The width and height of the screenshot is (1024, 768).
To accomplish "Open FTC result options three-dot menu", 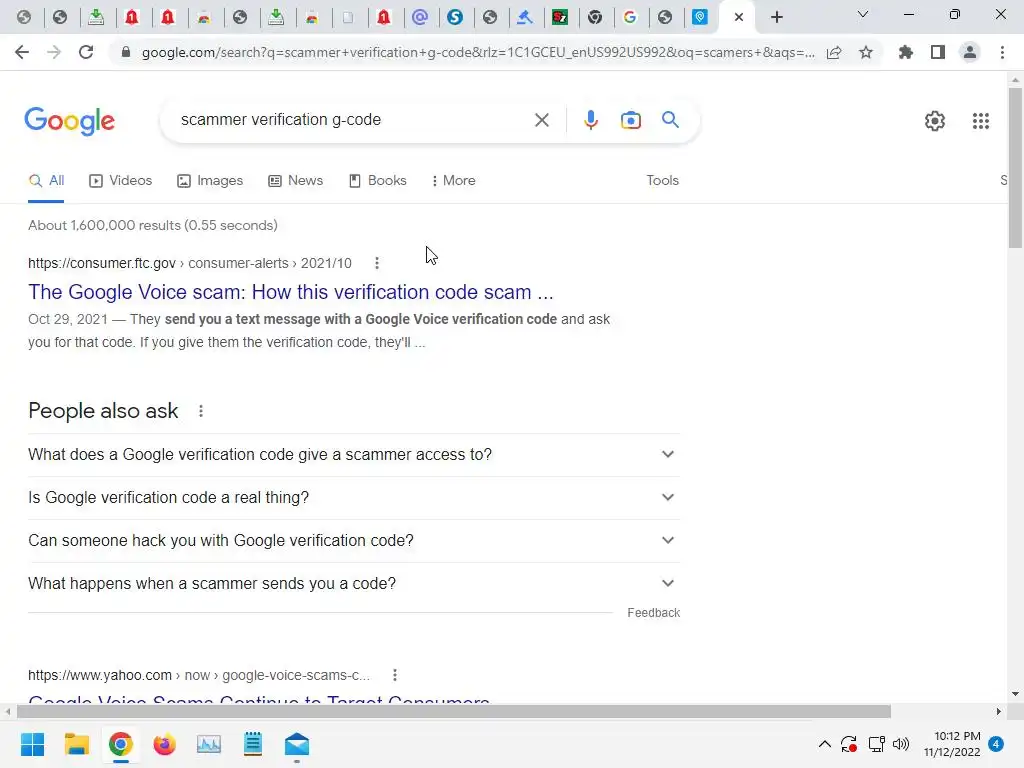I will tap(377, 263).
